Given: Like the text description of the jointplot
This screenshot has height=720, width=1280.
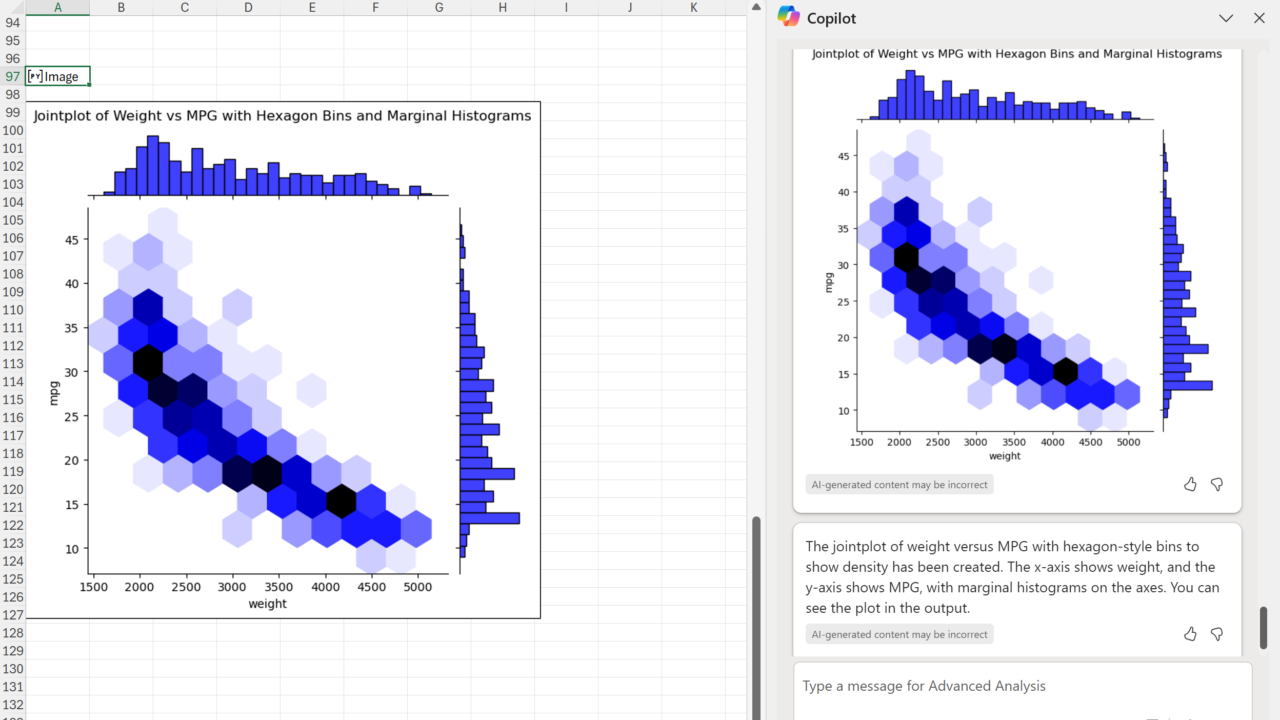Looking at the screenshot, I should point(1190,634).
